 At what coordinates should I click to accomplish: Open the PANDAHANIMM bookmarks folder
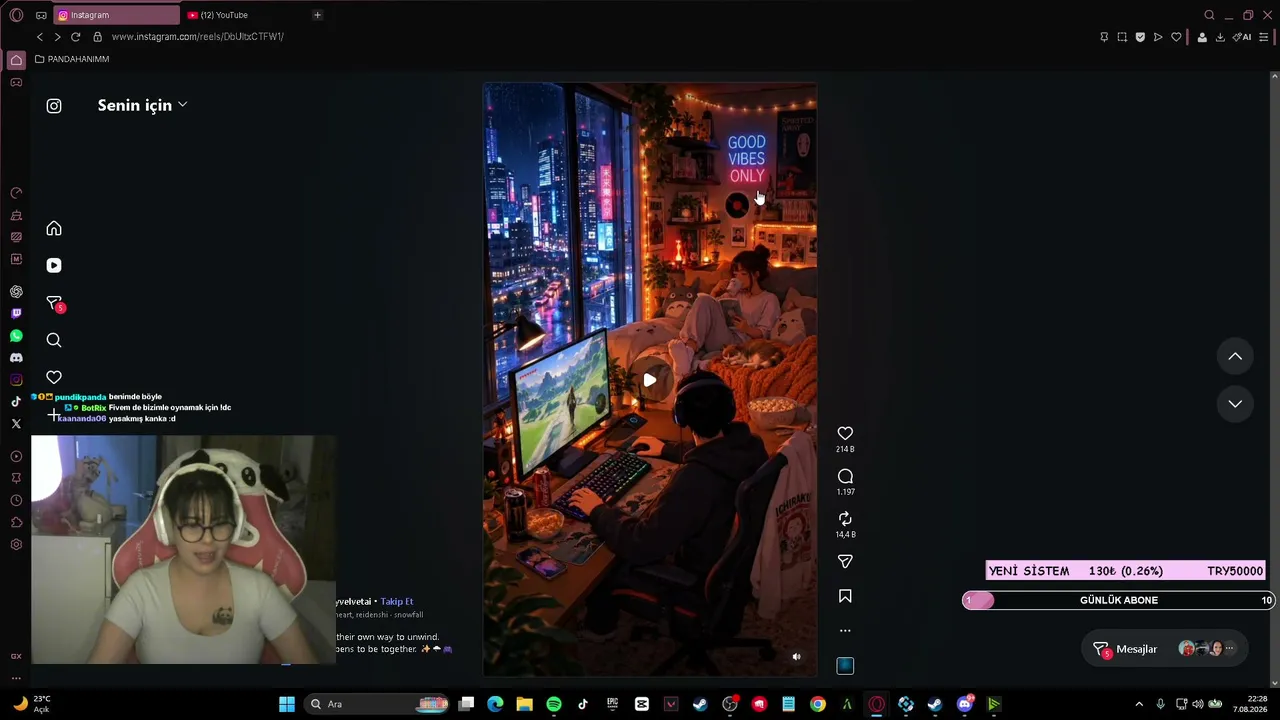(72, 59)
